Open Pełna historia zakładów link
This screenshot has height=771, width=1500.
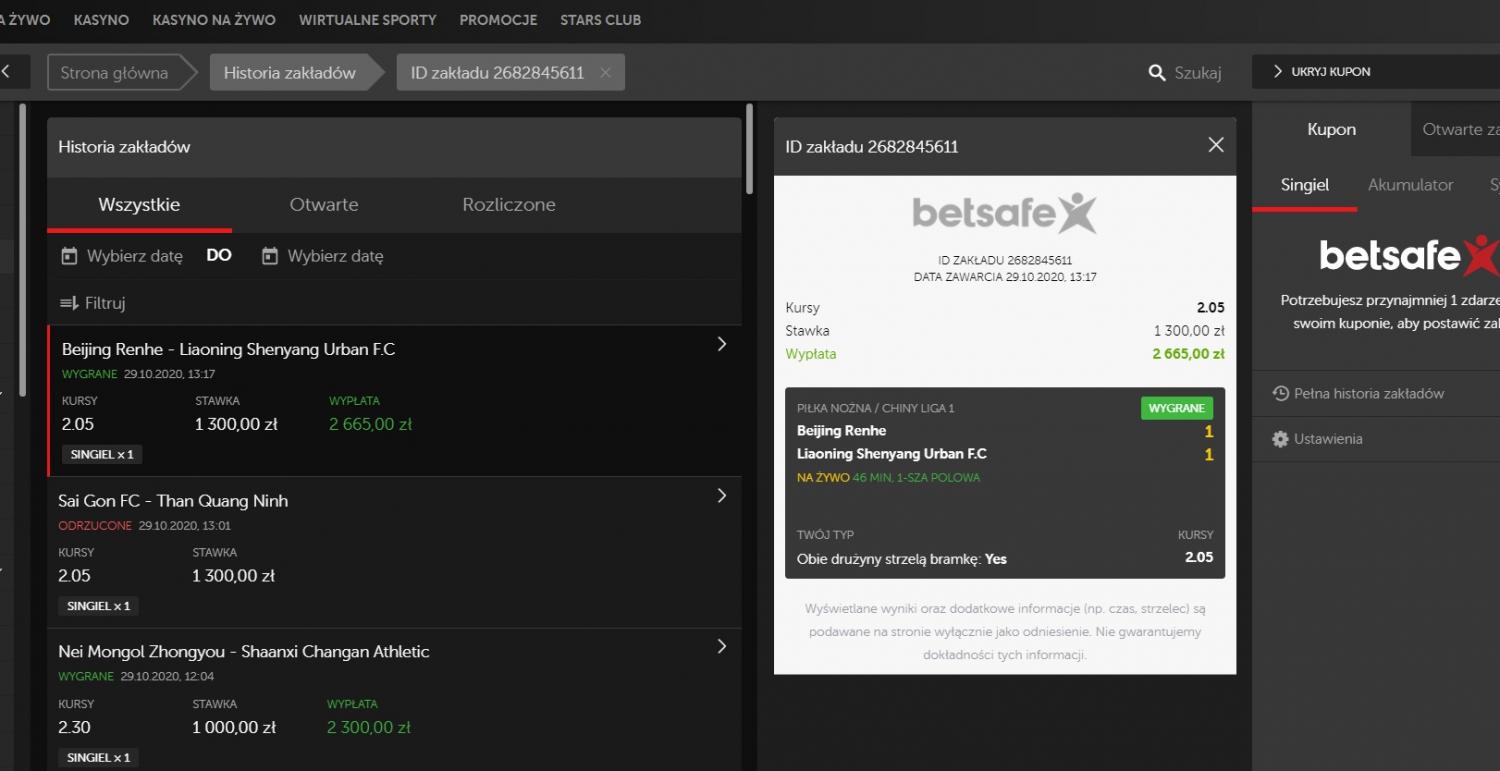click(x=1369, y=394)
